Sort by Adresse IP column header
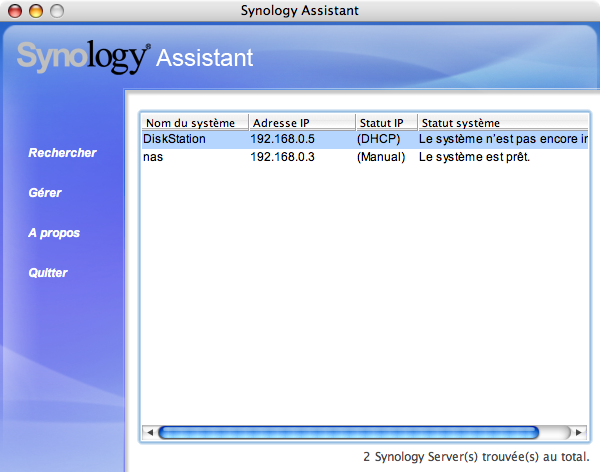600x472 pixels. pyautogui.click(x=302, y=123)
